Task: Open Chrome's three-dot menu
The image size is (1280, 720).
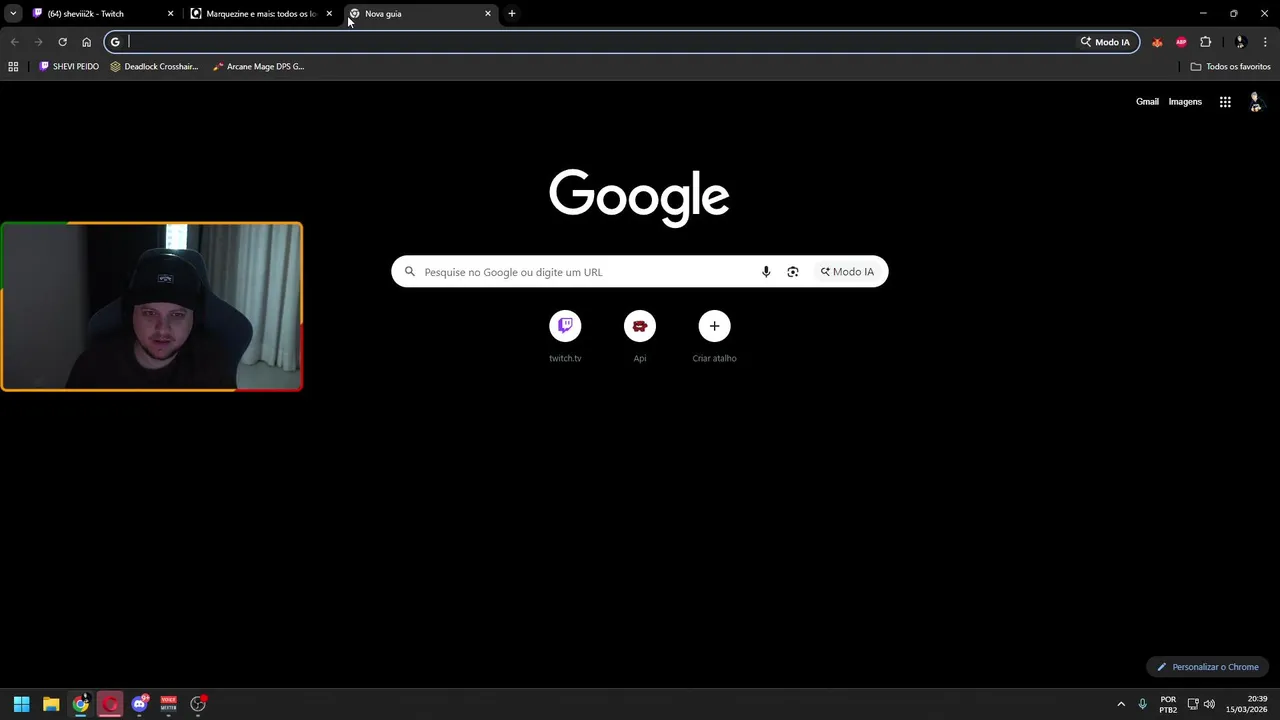Action: [x=1265, y=42]
